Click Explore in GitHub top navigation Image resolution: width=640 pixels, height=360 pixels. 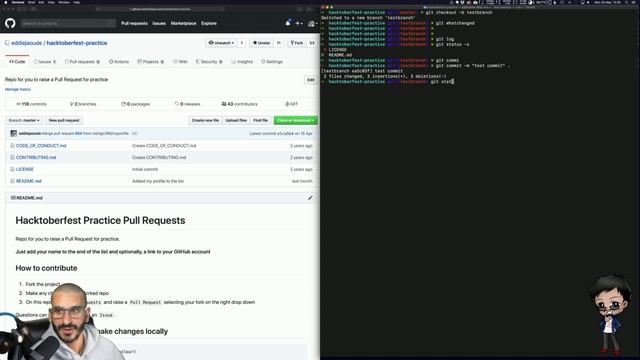coord(209,23)
